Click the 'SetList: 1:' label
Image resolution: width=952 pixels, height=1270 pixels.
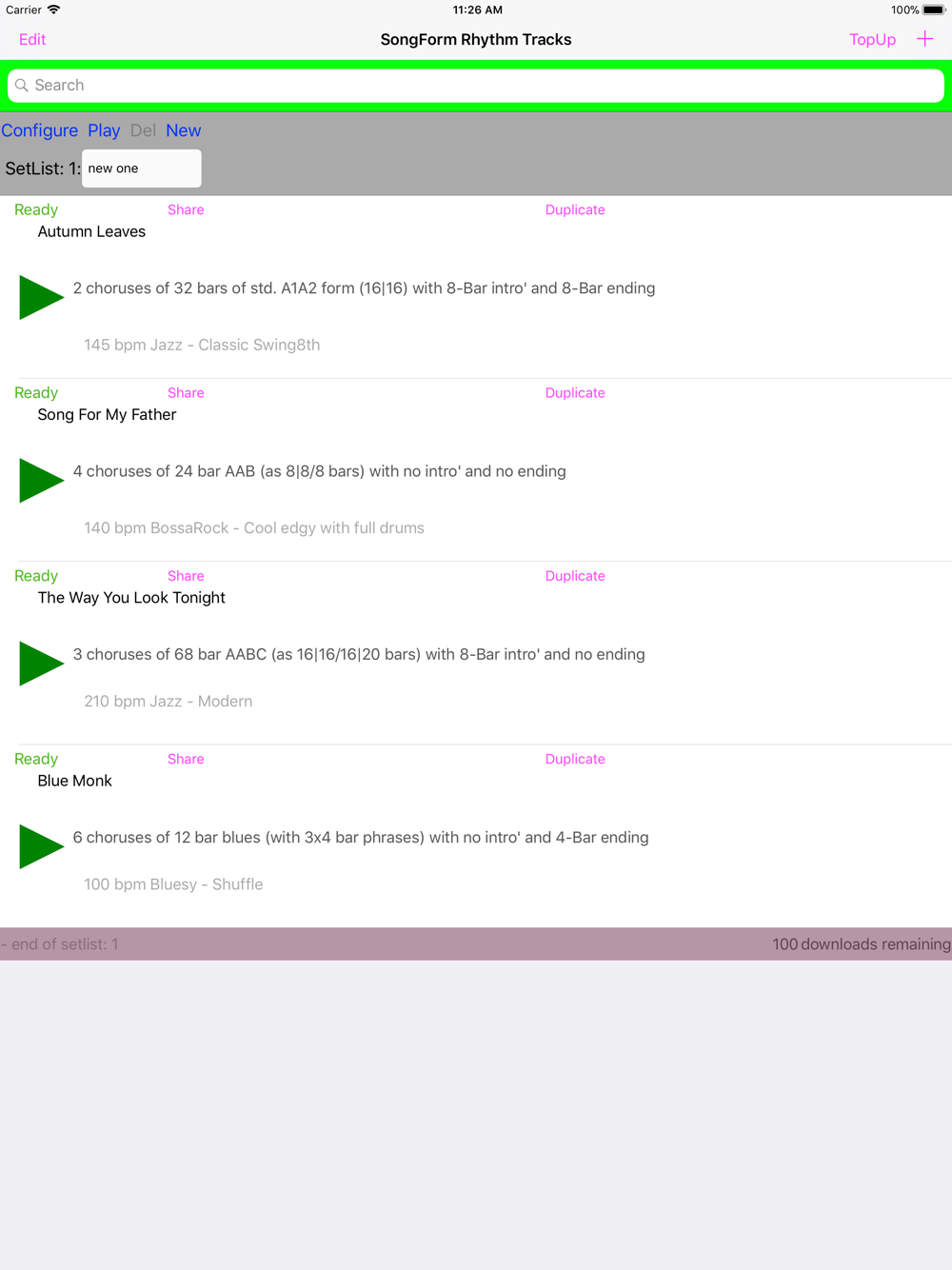43,169
